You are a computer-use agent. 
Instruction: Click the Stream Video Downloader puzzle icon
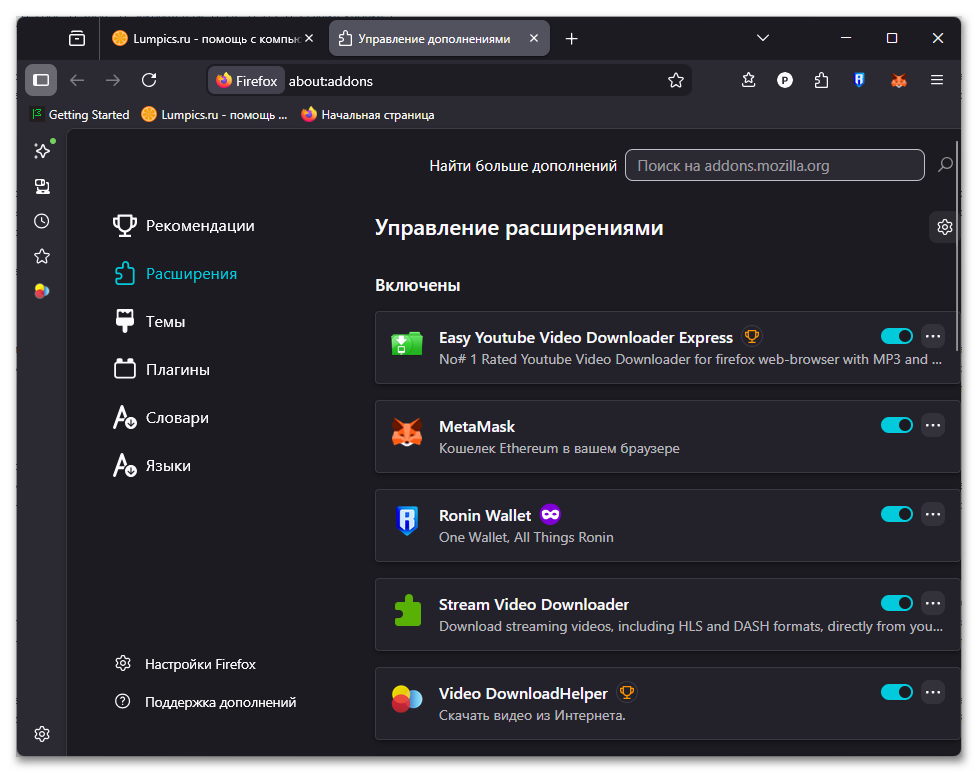coord(407,611)
